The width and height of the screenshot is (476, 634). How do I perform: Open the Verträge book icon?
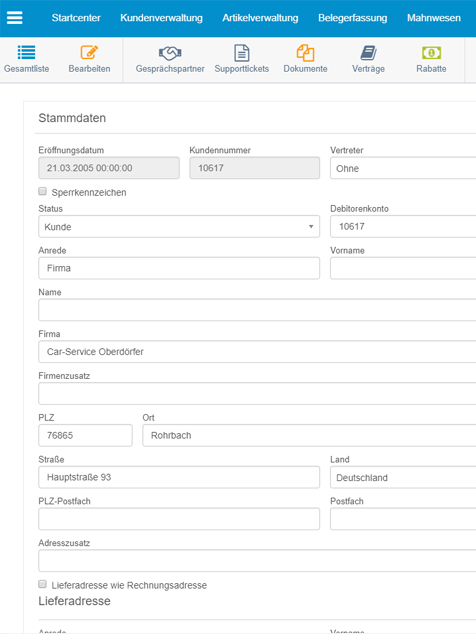368,53
